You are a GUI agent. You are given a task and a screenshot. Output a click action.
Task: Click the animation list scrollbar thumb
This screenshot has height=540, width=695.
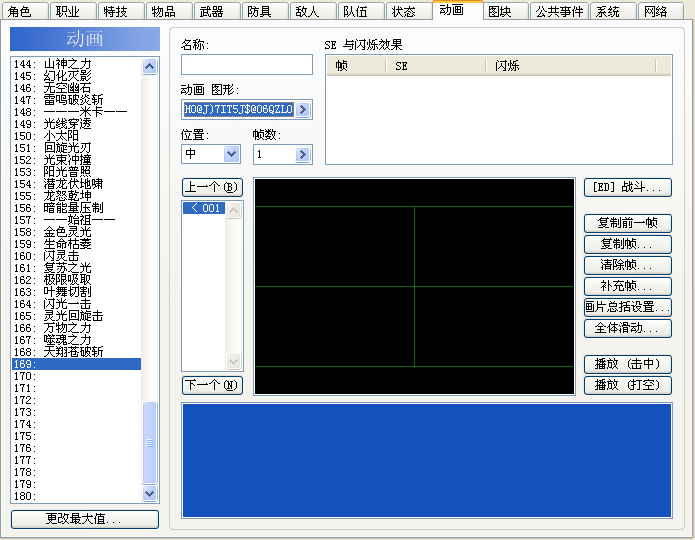[149, 443]
